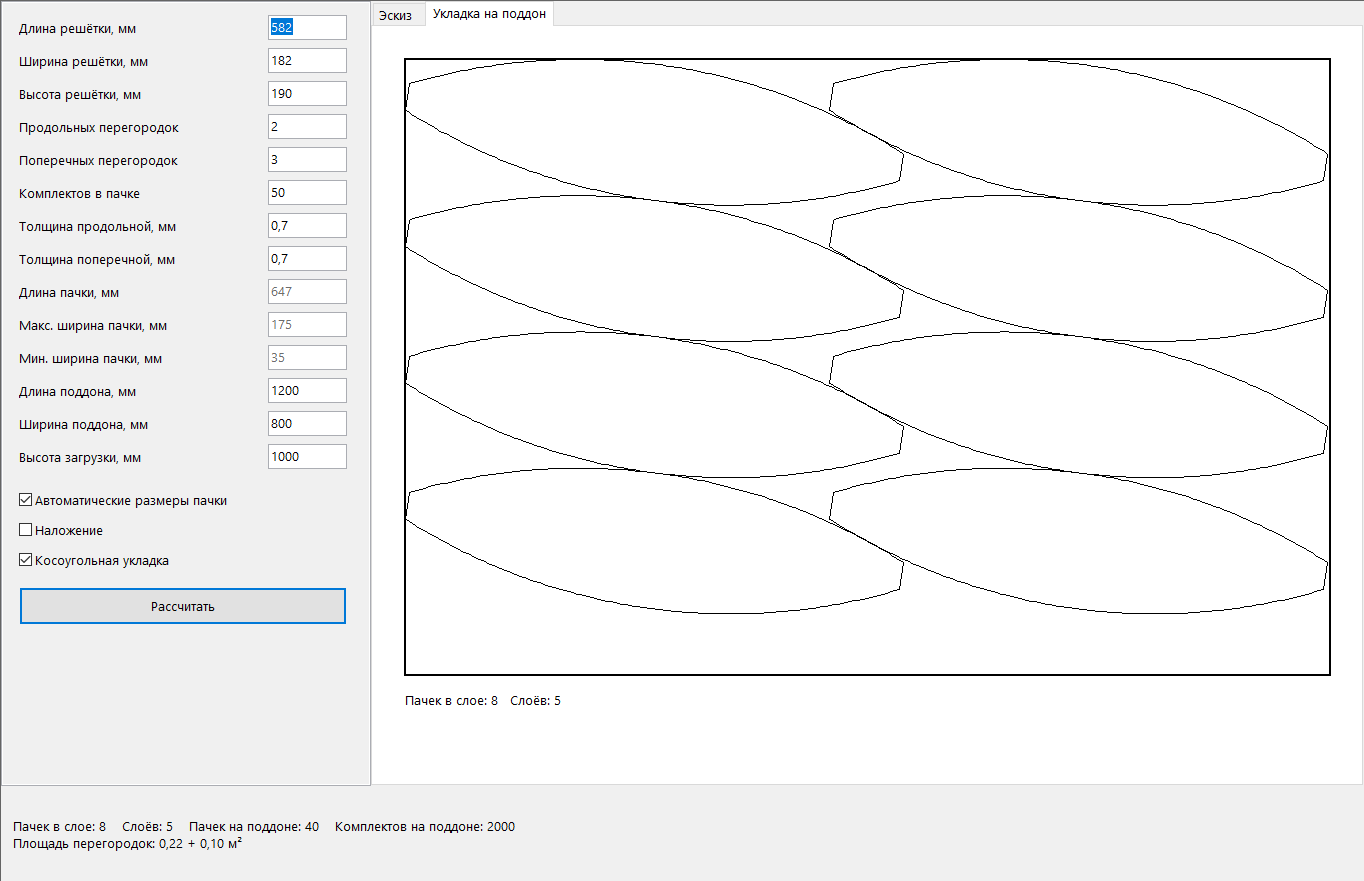Select the Высота загрузки input field
Viewport: 1364px width, 881px height.
point(307,457)
